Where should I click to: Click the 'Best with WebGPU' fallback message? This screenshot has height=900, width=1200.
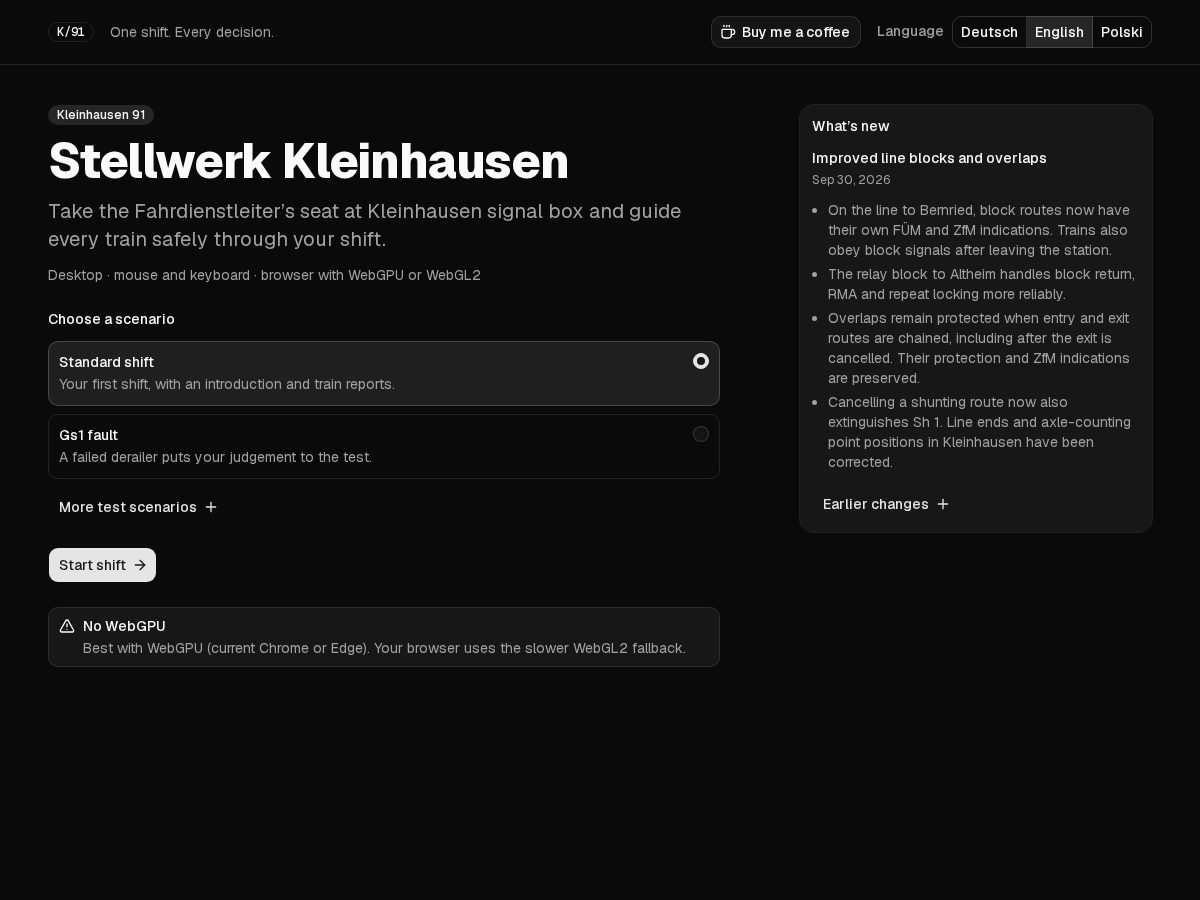[x=384, y=648]
